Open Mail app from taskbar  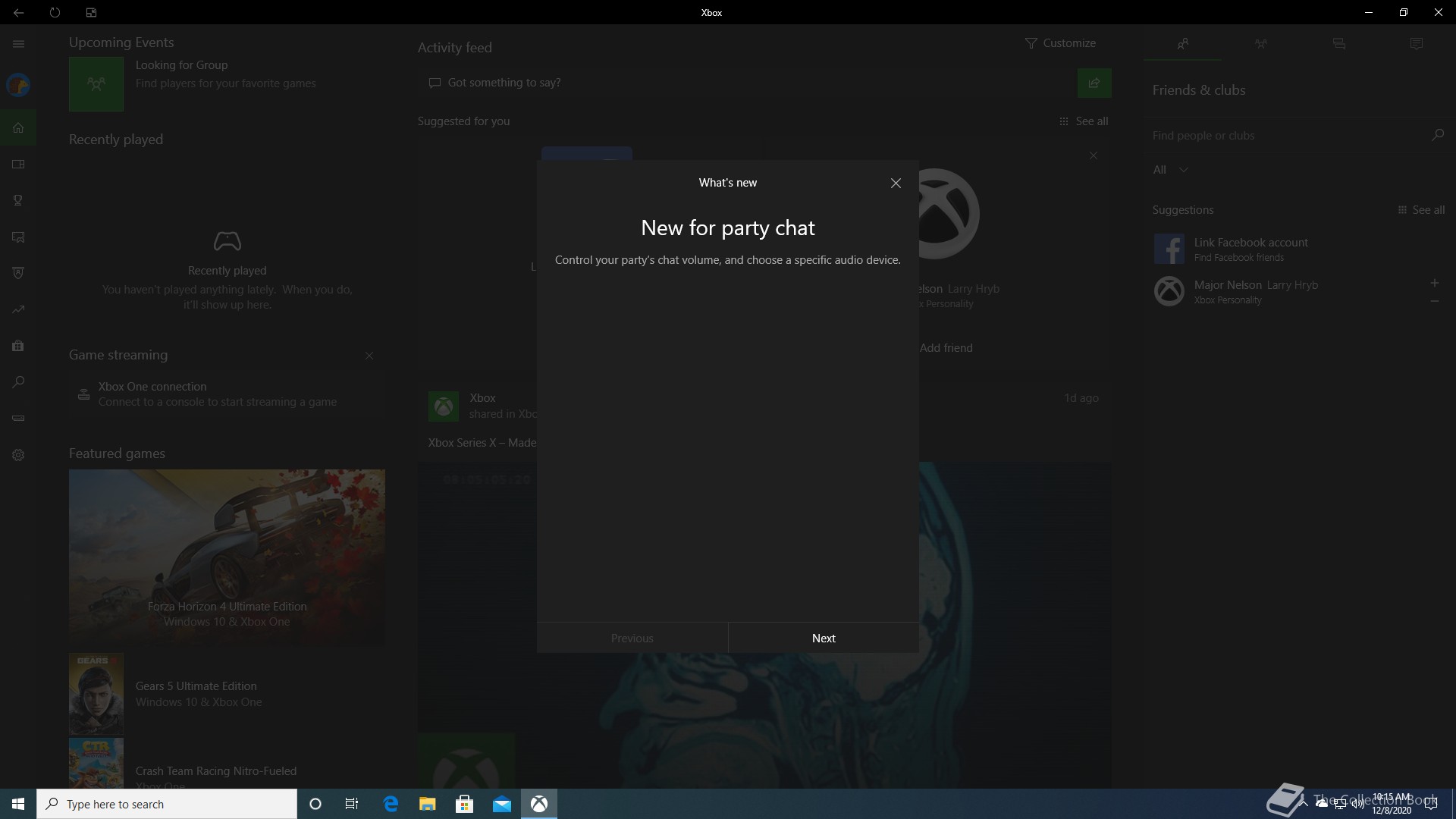pyautogui.click(x=502, y=804)
